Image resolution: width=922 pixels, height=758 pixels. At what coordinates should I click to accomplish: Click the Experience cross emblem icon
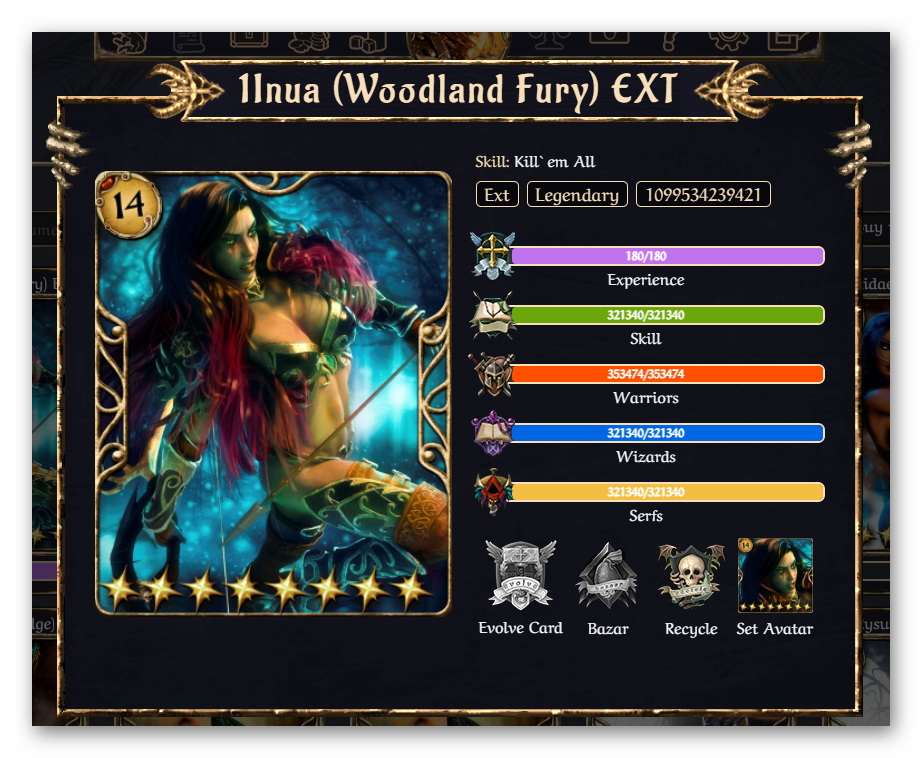coord(493,256)
